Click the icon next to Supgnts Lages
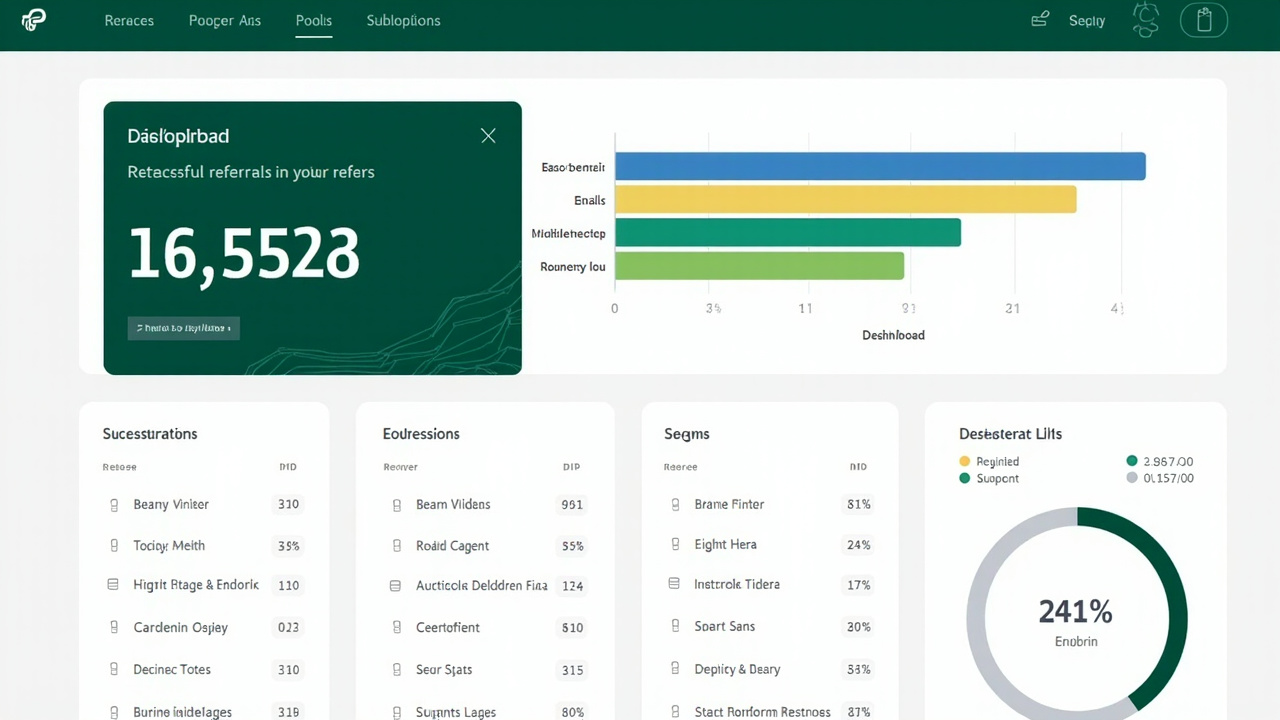Screen dimensions: 1280x720 (x=397, y=712)
